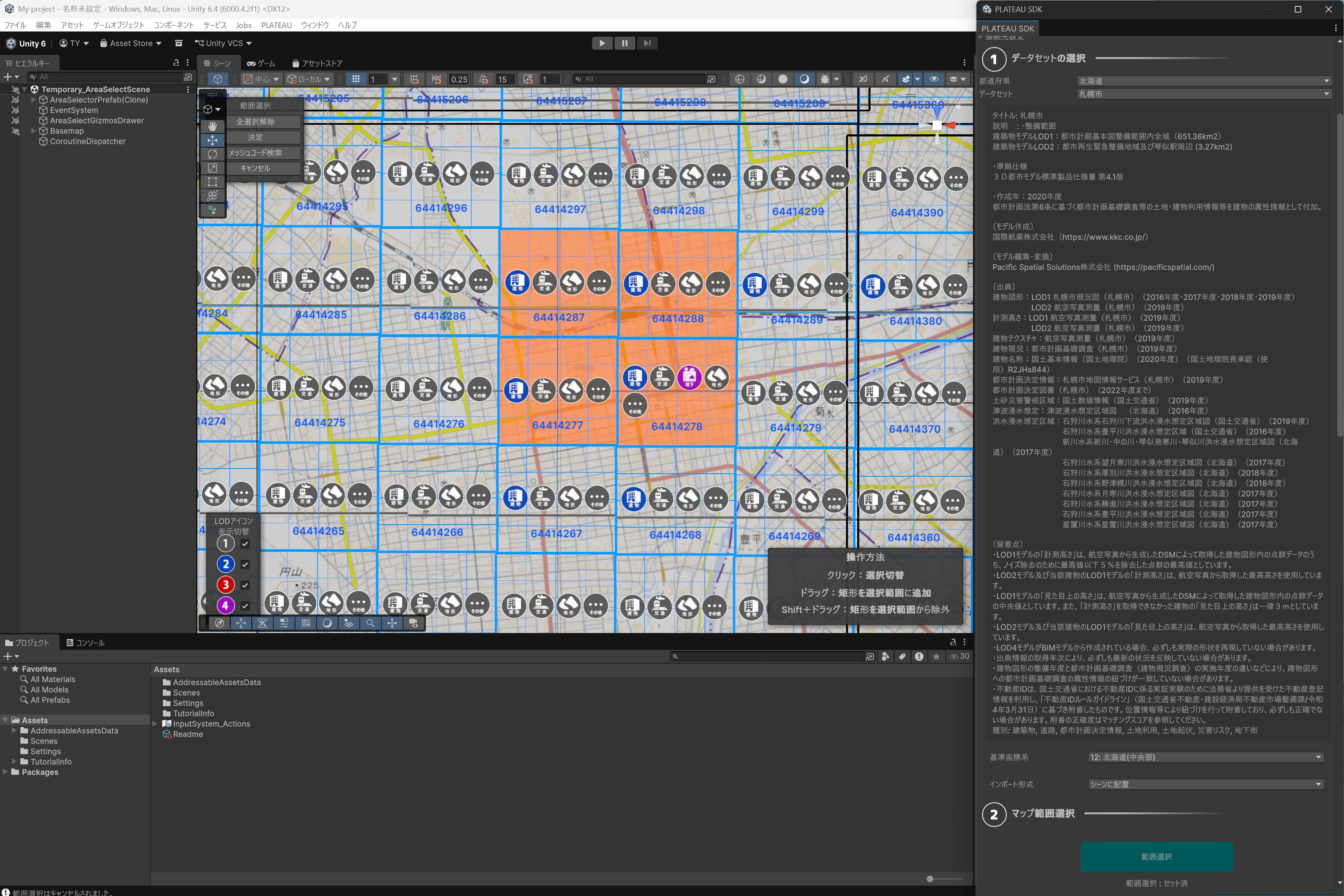Screen dimensions: 1344x896
Task: Toggle scene visibility eye icon in toolbar
Action: (933, 79)
